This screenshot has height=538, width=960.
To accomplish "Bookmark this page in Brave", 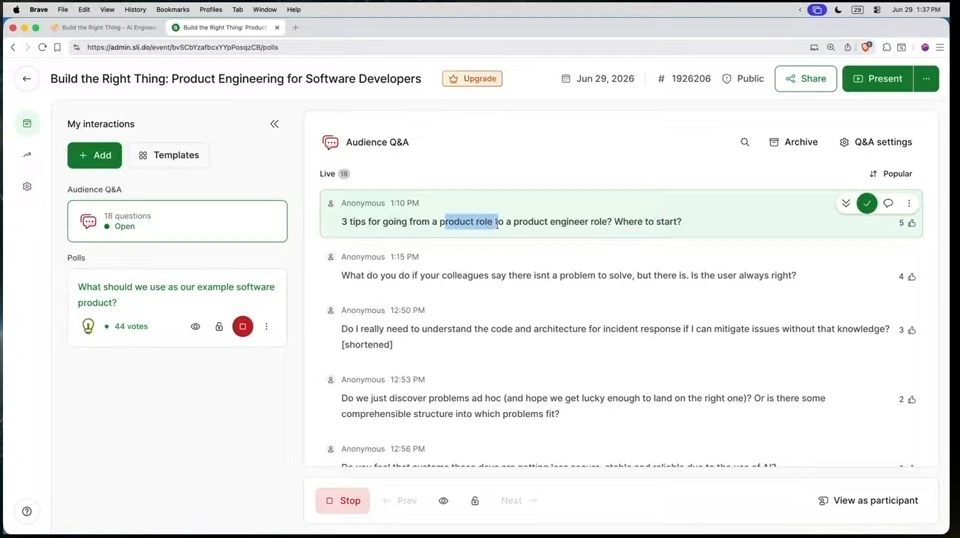I will point(58,47).
